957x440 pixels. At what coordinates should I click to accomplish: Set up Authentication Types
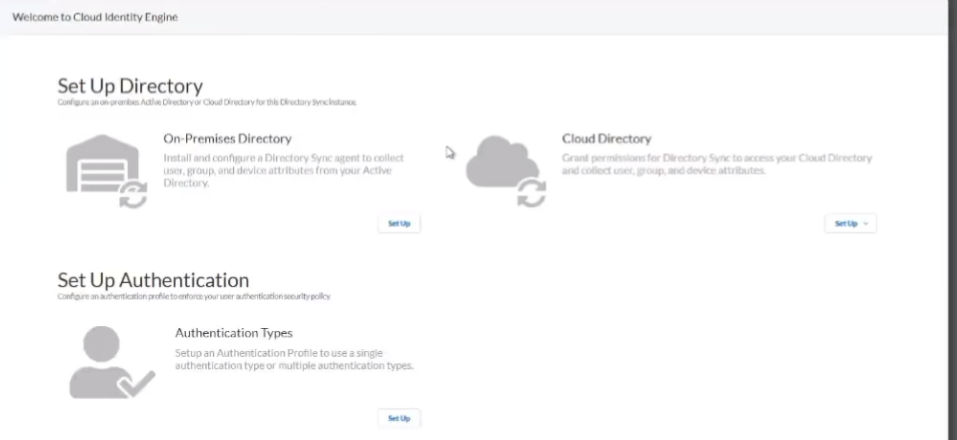coord(399,418)
